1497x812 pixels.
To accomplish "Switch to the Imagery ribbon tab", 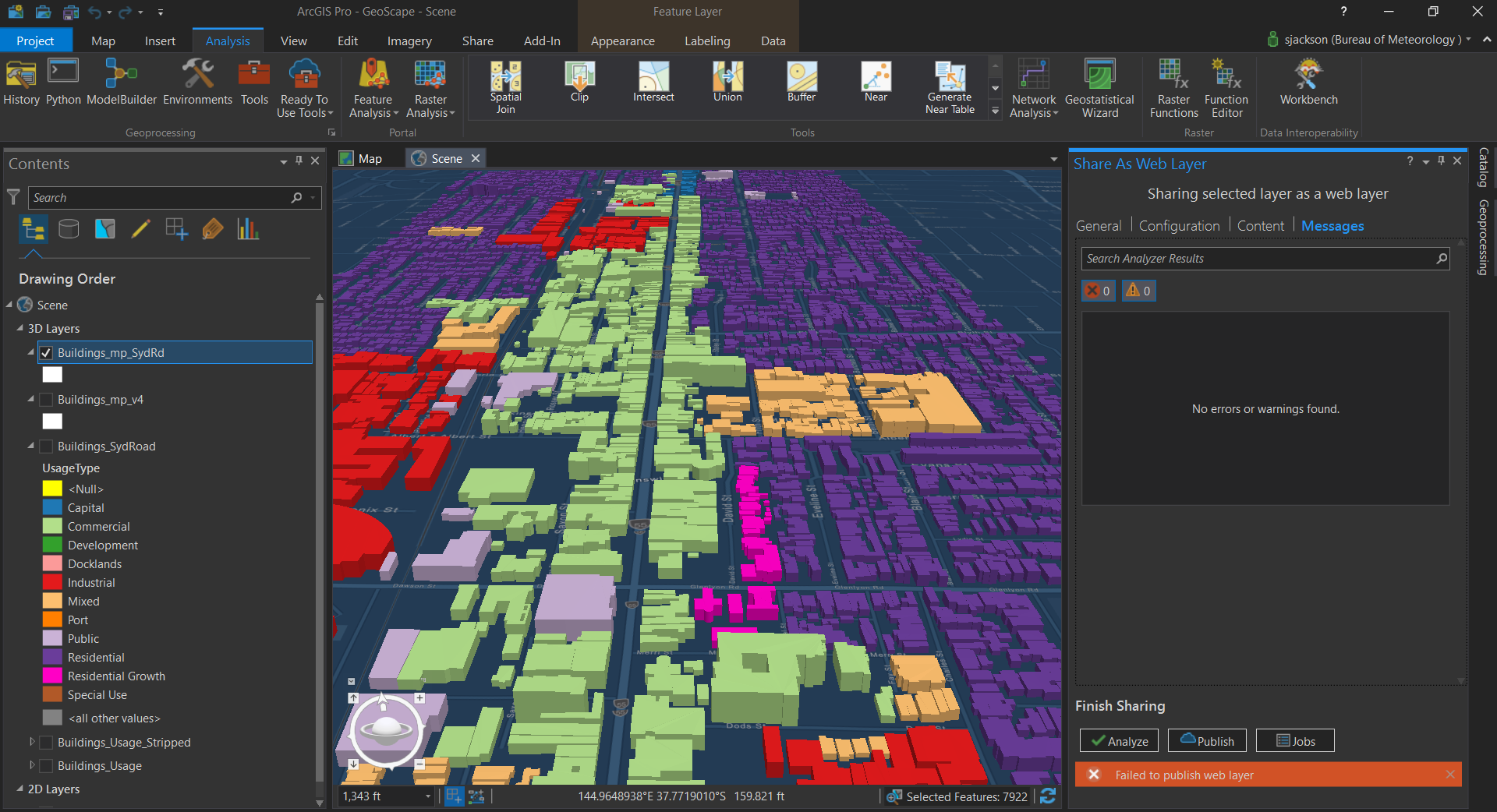I will (409, 41).
